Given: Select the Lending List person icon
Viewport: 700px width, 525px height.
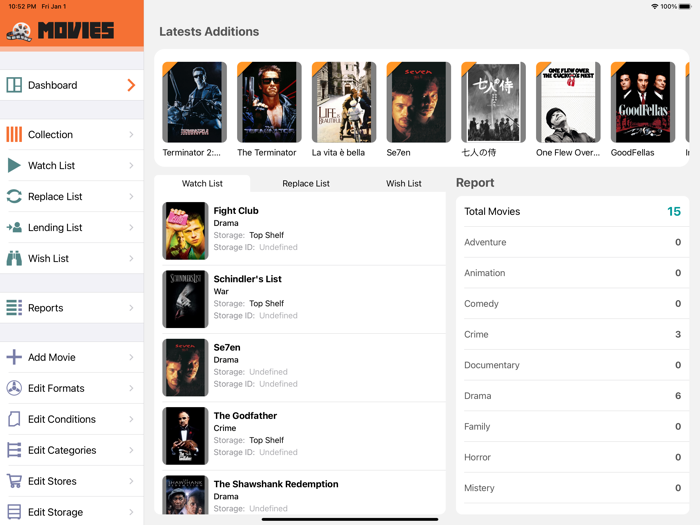Looking at the screenshot, I should [x=14, y=227].
